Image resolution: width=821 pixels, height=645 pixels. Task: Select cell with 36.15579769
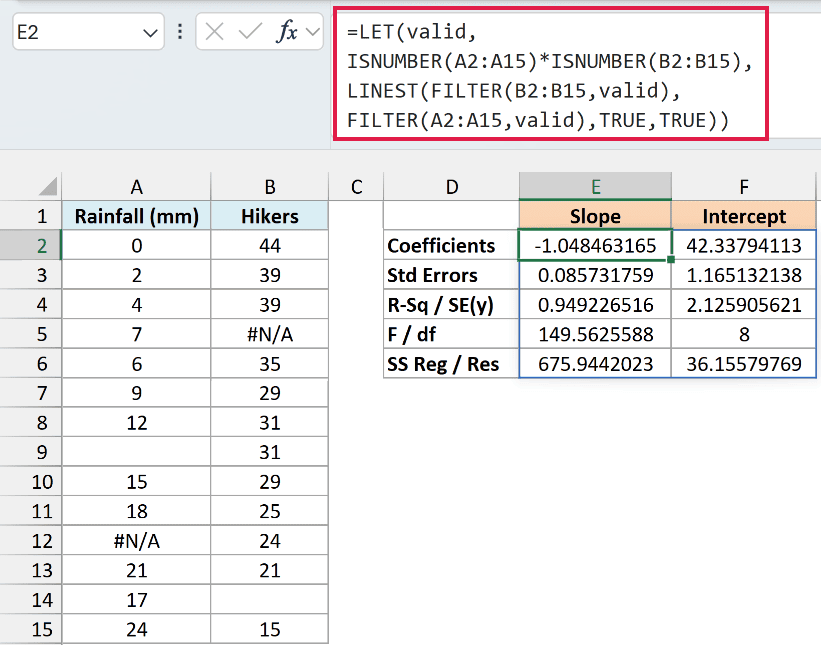coord(744,363)
